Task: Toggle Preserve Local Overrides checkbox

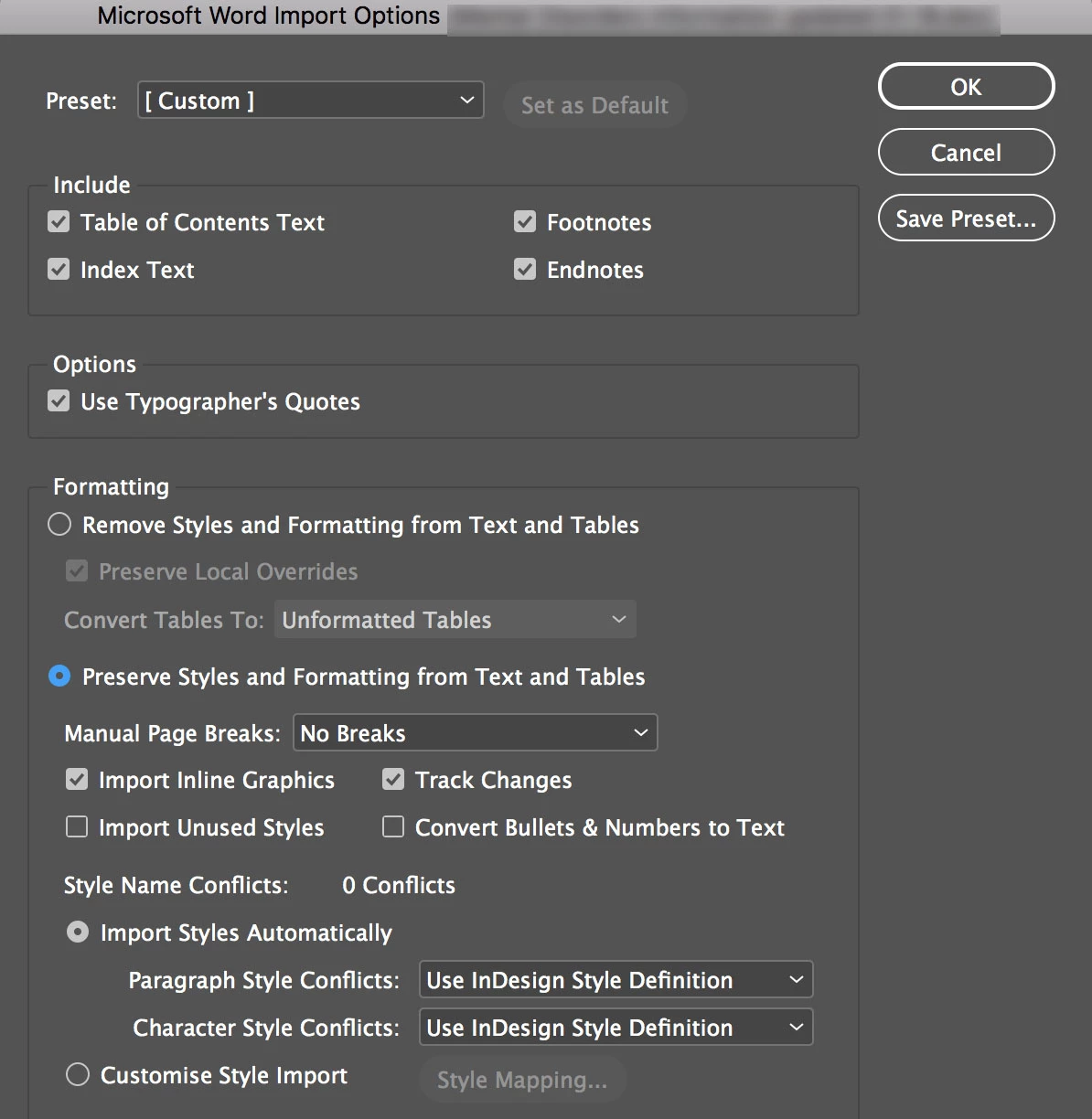Action: pos(77,570)
